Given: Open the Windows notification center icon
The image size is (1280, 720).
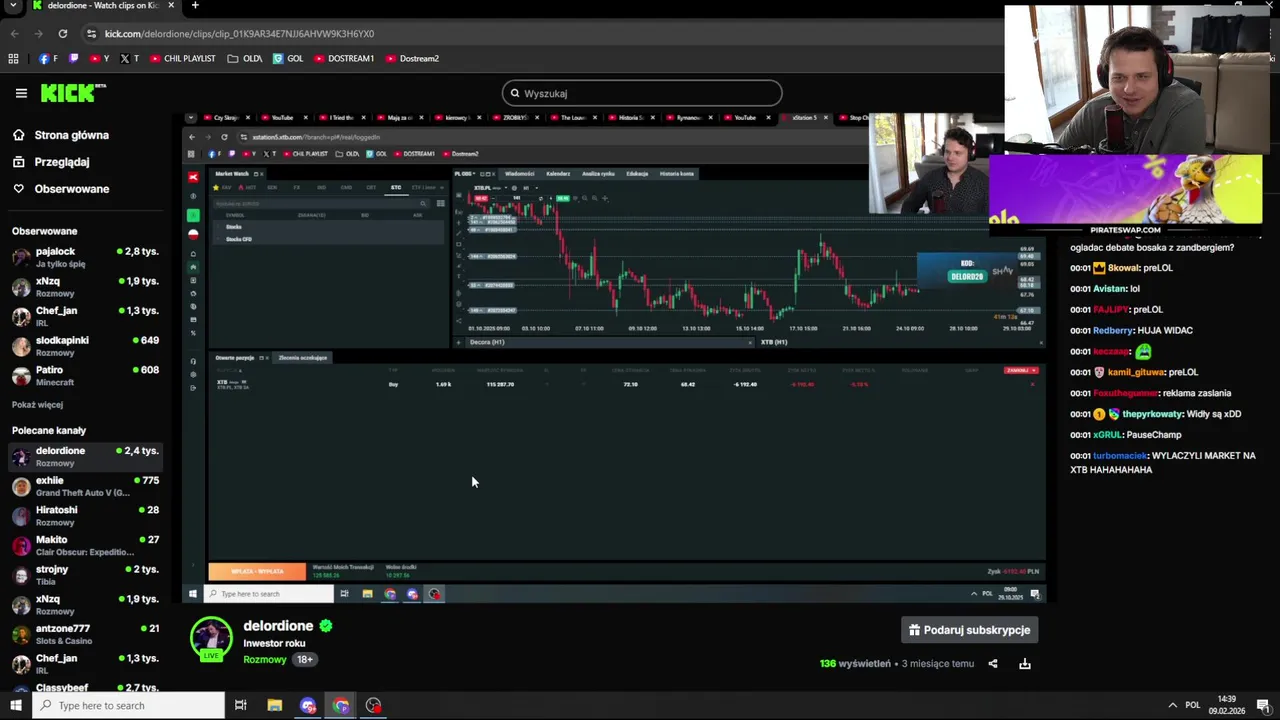Looking at the screenshot, I should [x=1263, y=705].
